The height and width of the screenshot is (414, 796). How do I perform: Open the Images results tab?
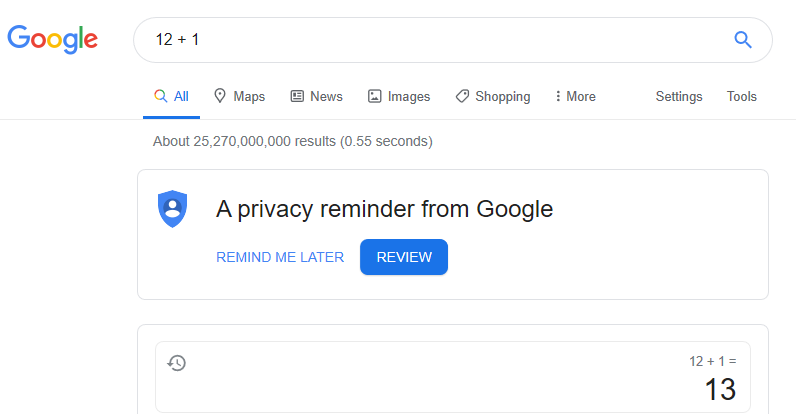click(x=398, y=97)
